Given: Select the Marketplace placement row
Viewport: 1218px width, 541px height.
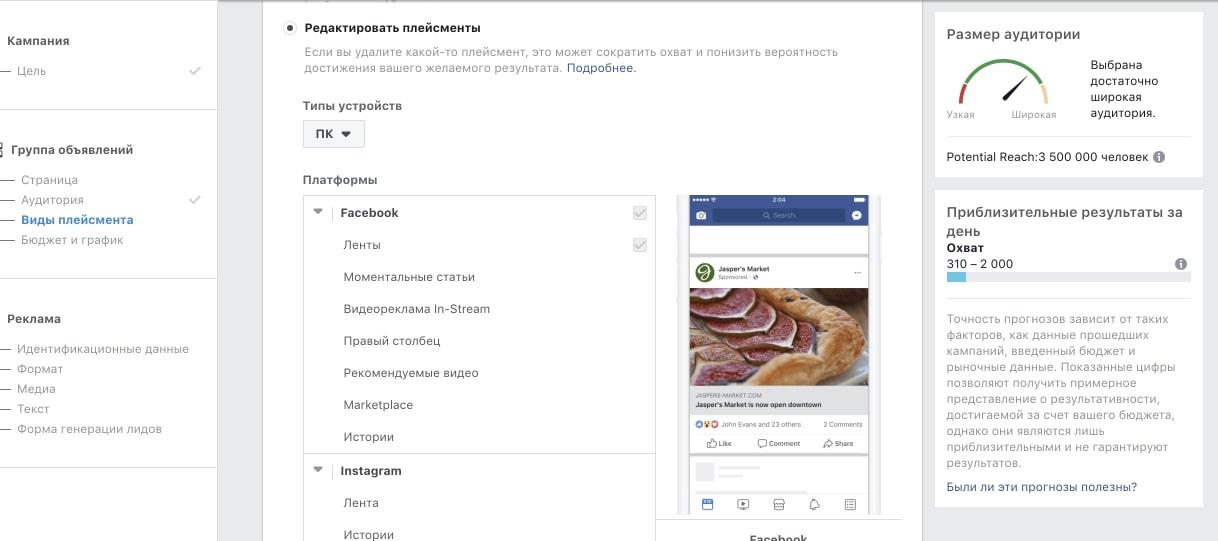Looking at the screenshot, I should (x=479, y=405).
